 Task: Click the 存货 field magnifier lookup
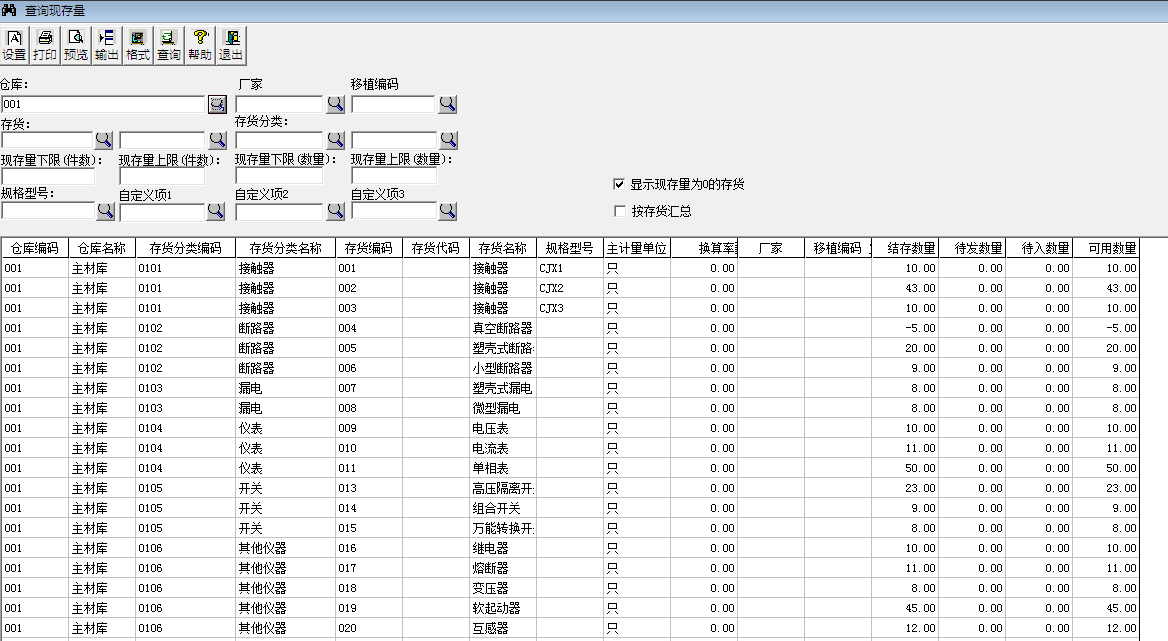pyautogui.click(x=103, y=140)
